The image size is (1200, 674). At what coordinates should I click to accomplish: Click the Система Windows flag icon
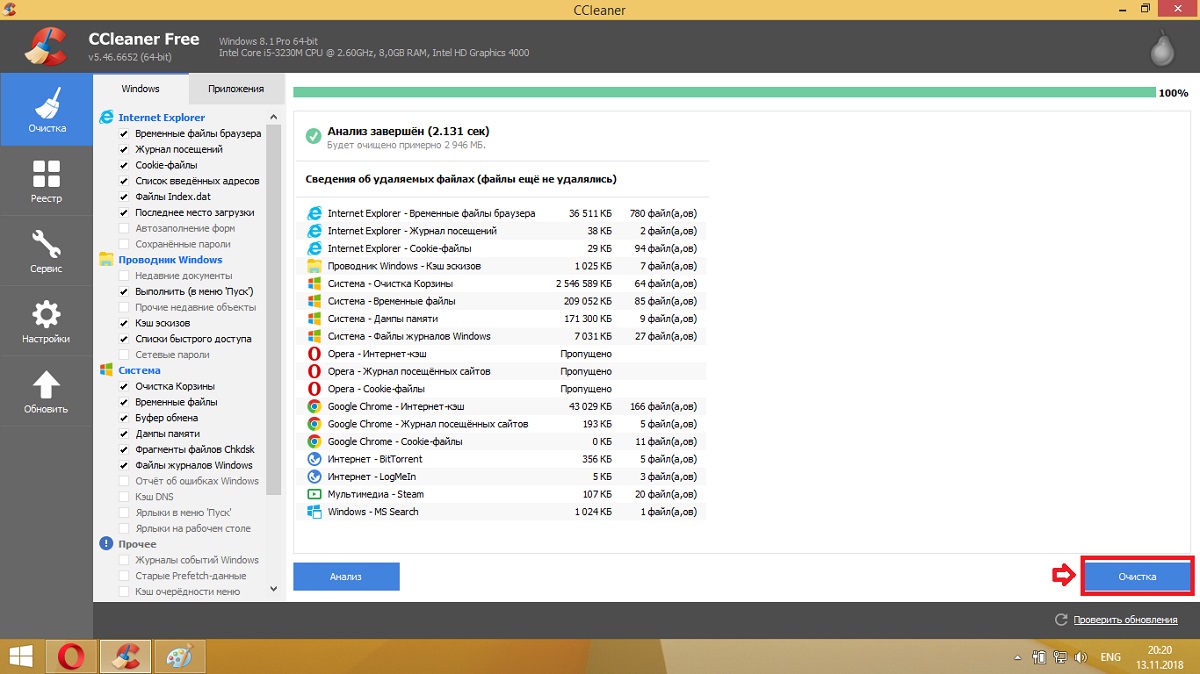click(107, 370)
